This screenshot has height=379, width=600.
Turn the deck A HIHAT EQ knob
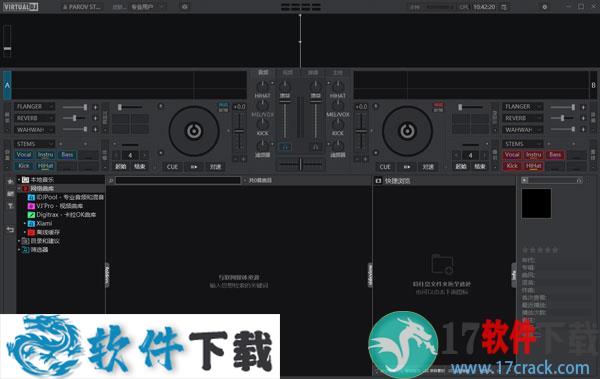(x=262, y=86)
